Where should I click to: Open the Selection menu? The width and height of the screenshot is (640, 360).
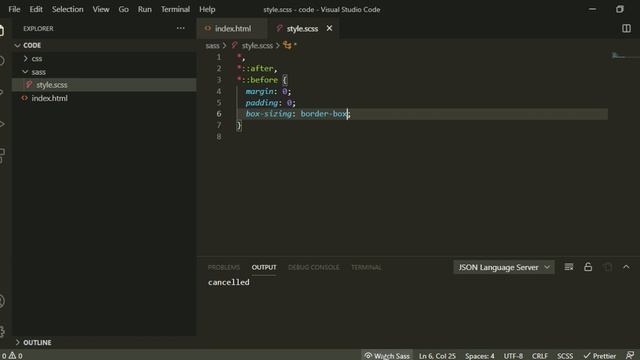point(67,9)
